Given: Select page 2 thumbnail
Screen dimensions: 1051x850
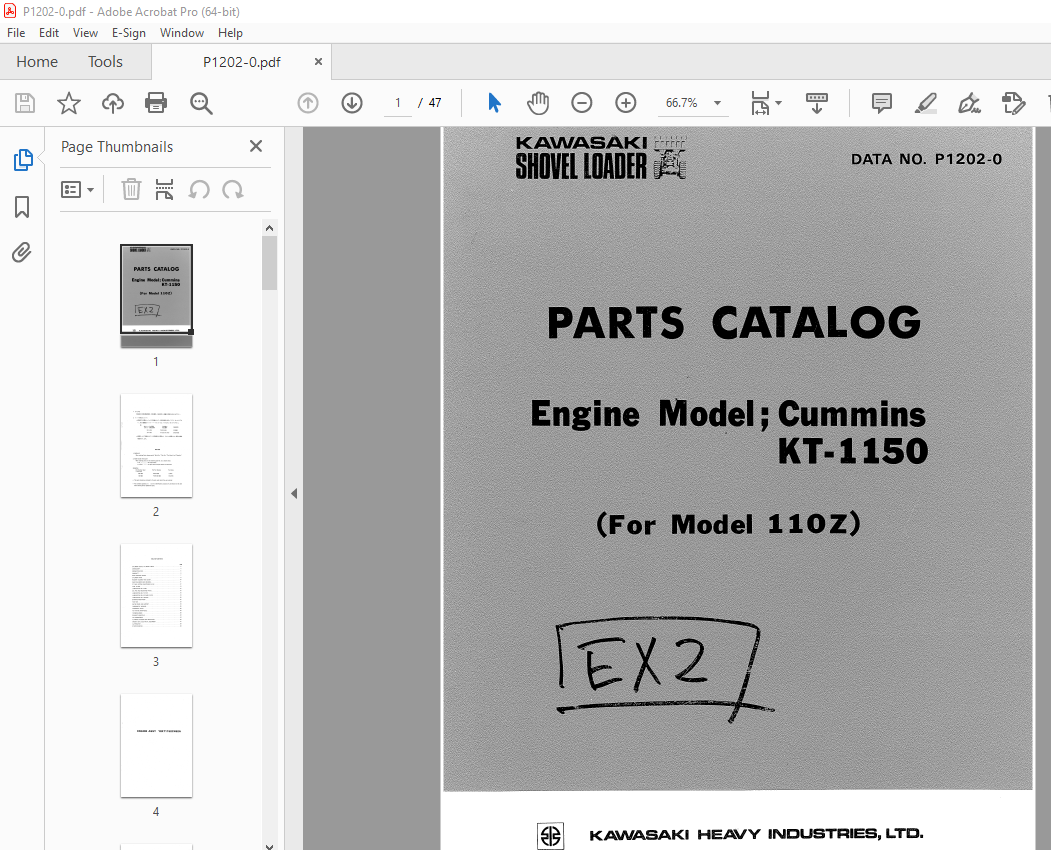Looking at the screenshot, I should [x=156, y=446].
